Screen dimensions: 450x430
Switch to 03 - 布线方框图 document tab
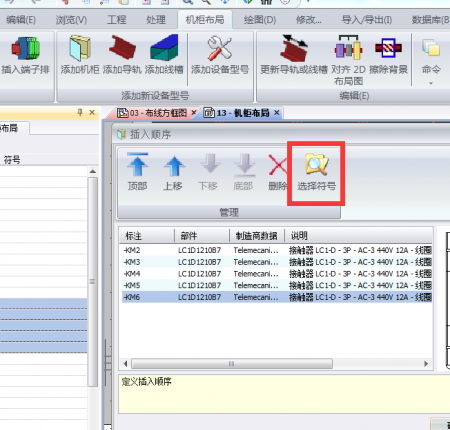coord(153,113)
